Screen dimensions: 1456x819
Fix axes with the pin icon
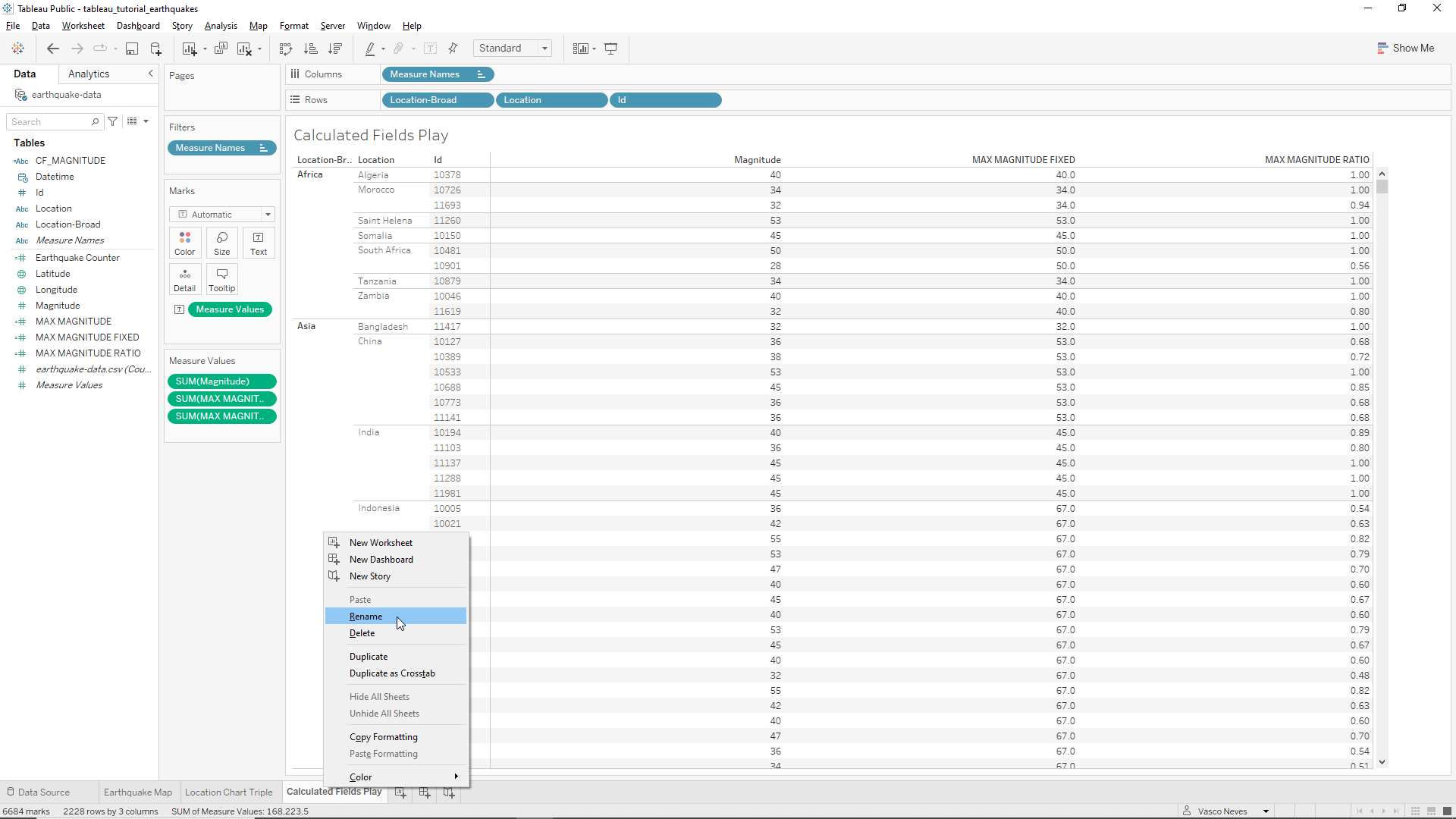click(453, 49)
